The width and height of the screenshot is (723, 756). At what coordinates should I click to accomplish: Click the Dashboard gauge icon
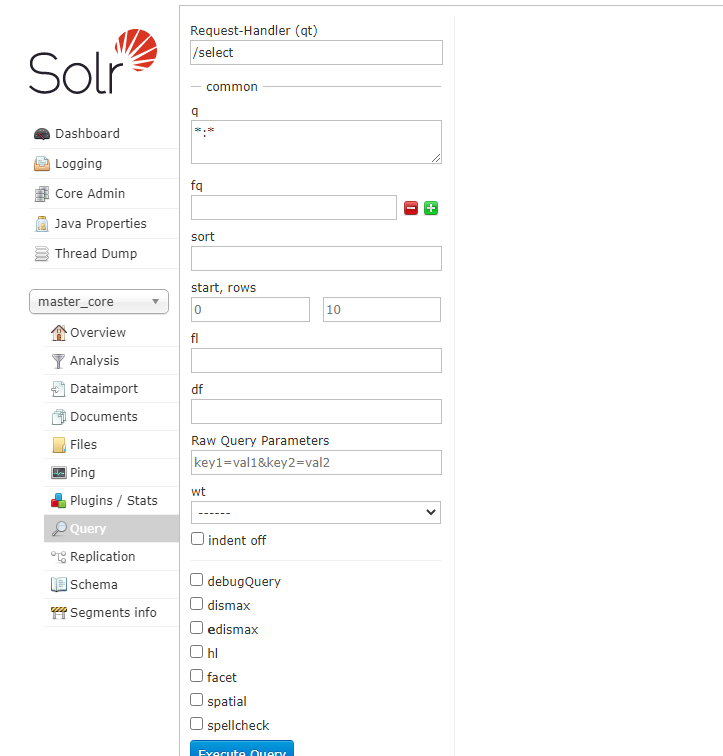42,134
